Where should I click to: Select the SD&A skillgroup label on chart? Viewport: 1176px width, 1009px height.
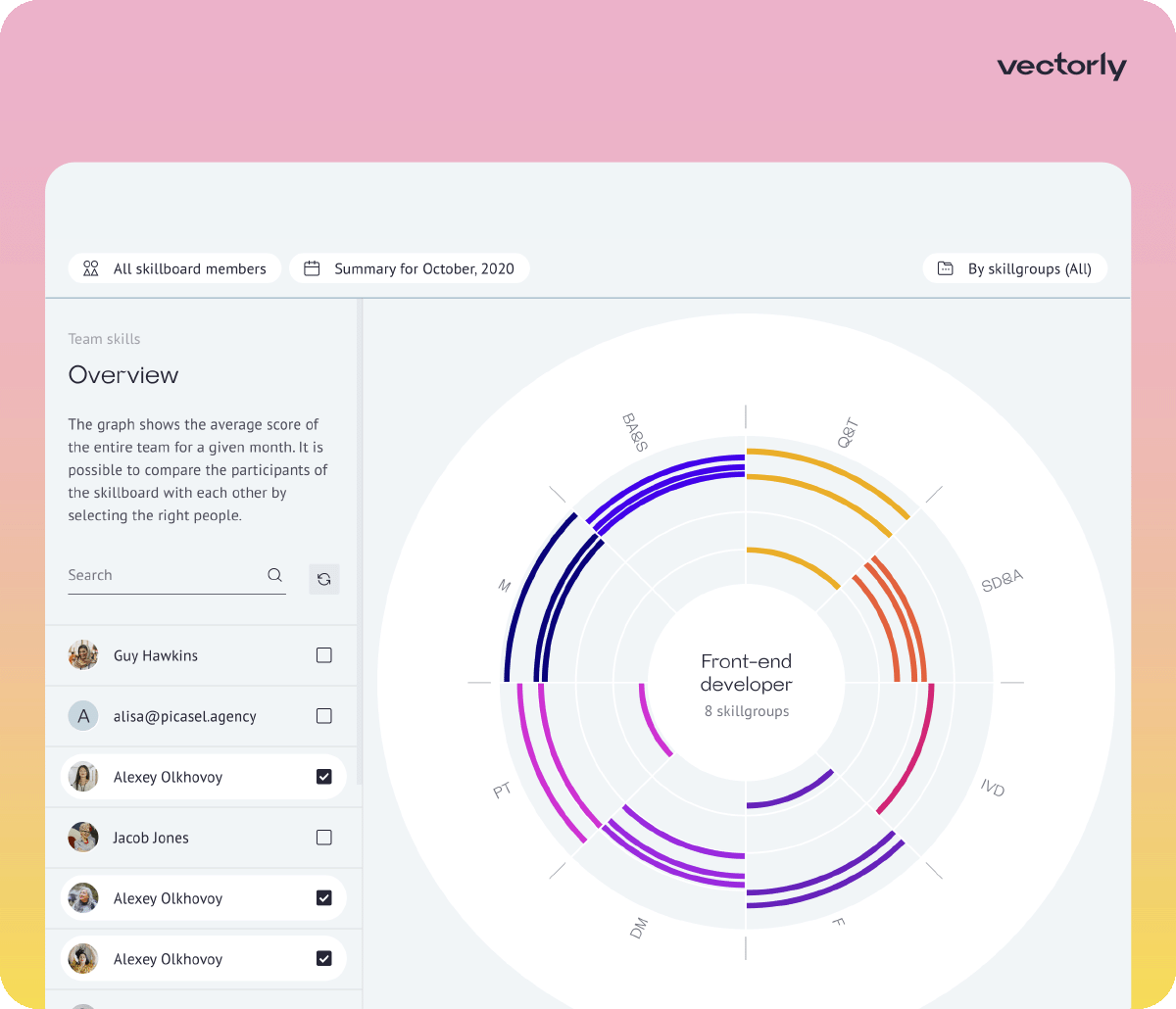click(x=1002, y=581)
